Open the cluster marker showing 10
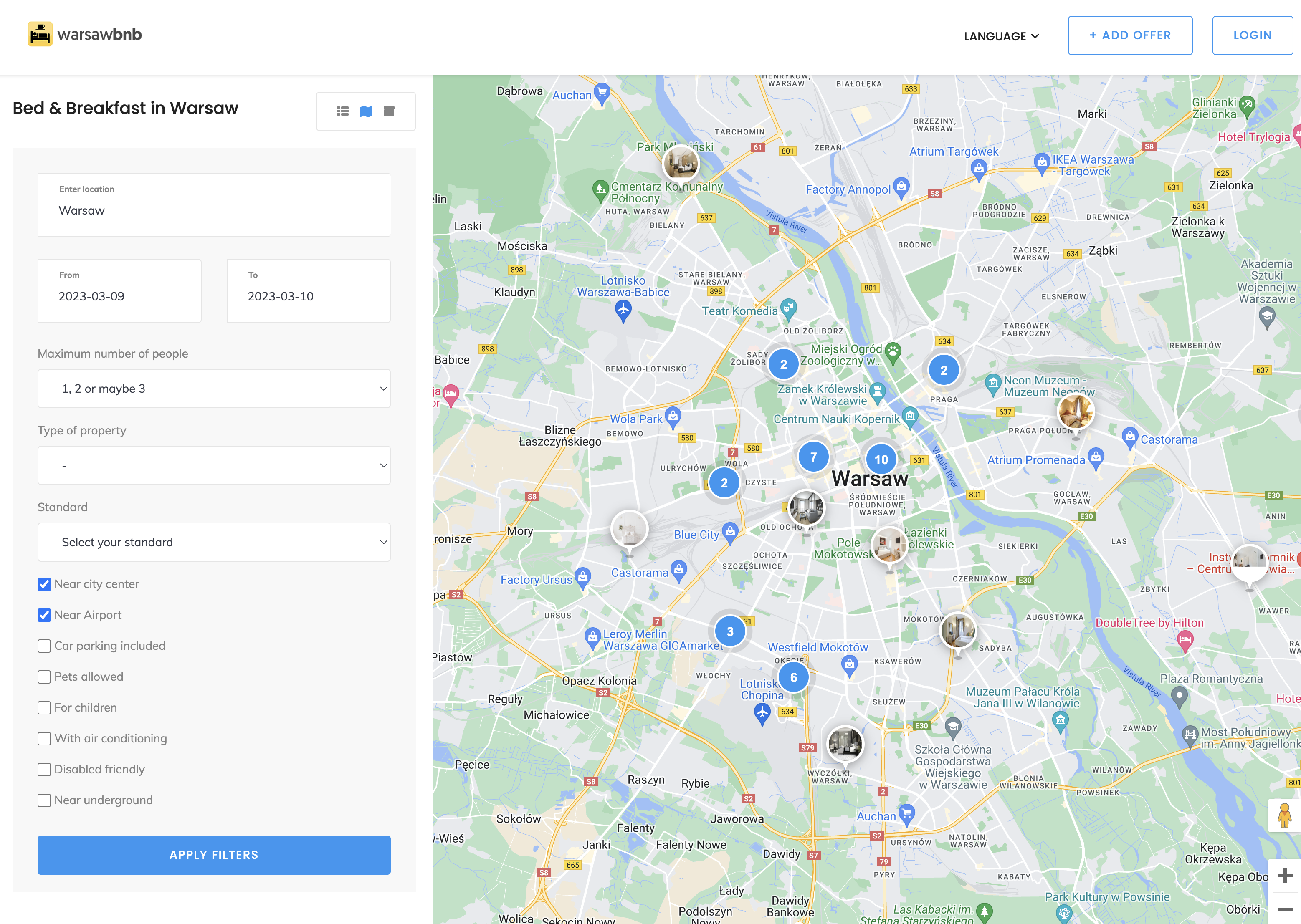Viewport: 1301px width, 924px height. pyautogui.click(x=881, y=459)
